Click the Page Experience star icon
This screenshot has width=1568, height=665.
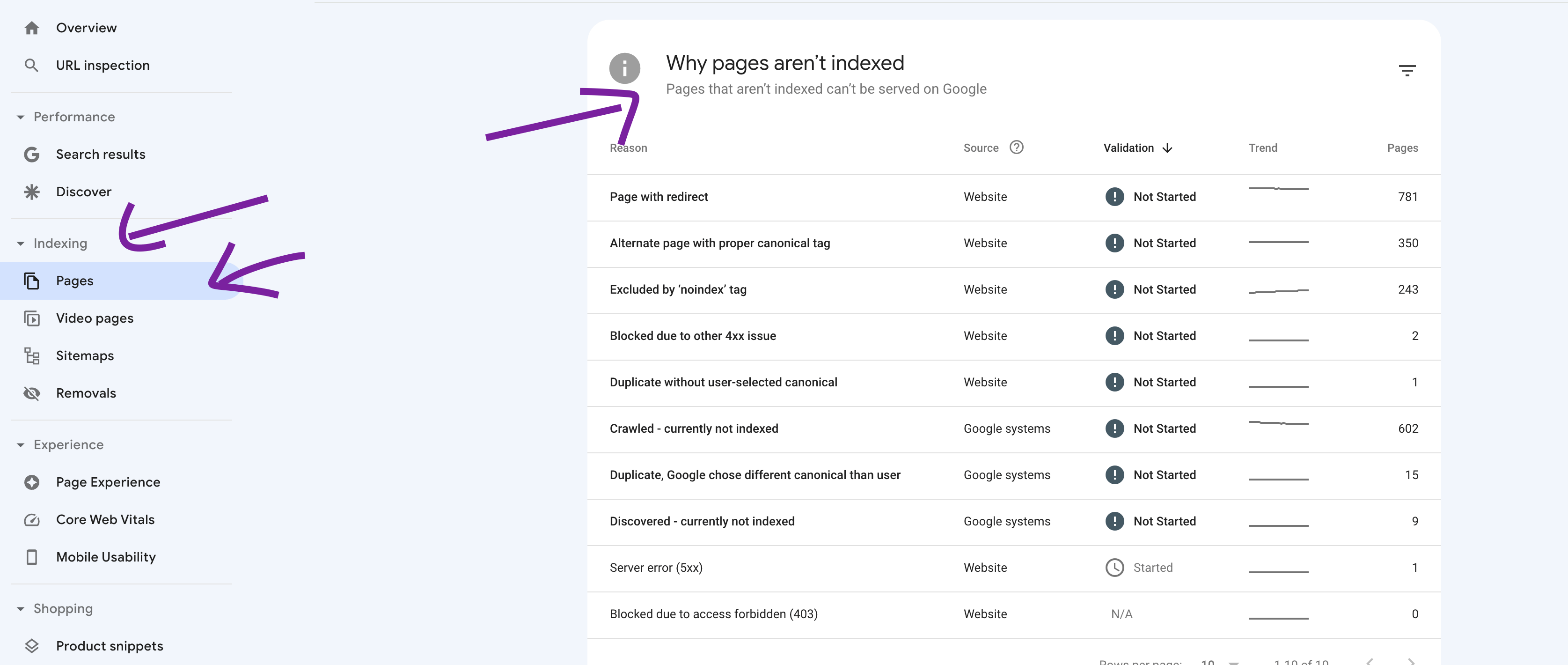click(x=32, y=482)
